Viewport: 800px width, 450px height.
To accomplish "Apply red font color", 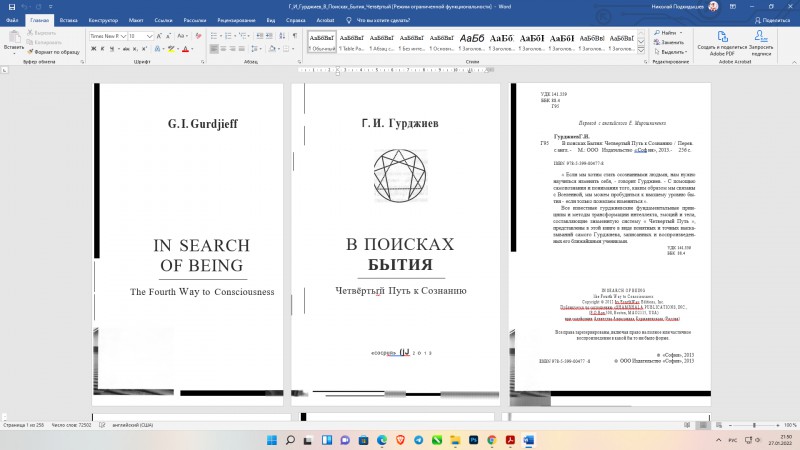I will 185,49.
